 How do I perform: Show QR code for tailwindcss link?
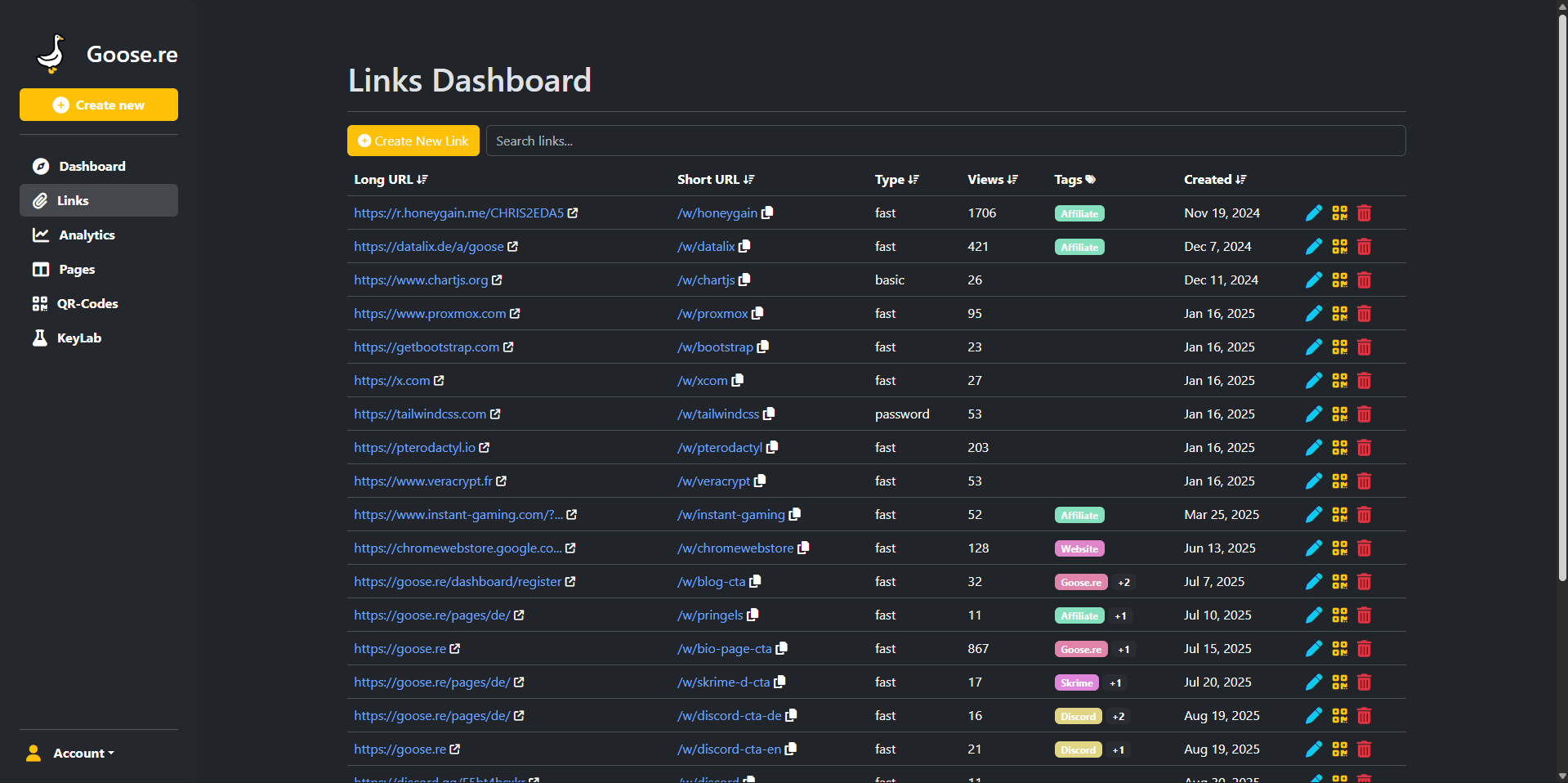pyautogui.click(x=1339, y=414)
